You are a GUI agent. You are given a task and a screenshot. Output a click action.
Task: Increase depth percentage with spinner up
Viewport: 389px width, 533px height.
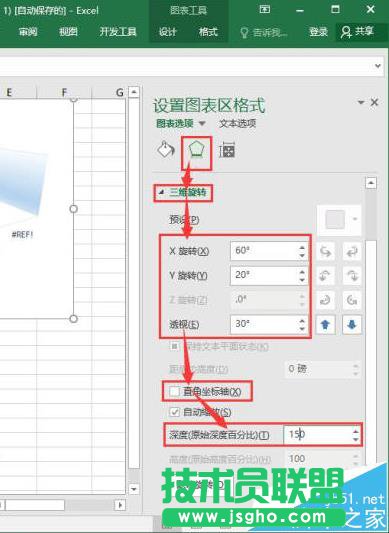pos(356,431)
